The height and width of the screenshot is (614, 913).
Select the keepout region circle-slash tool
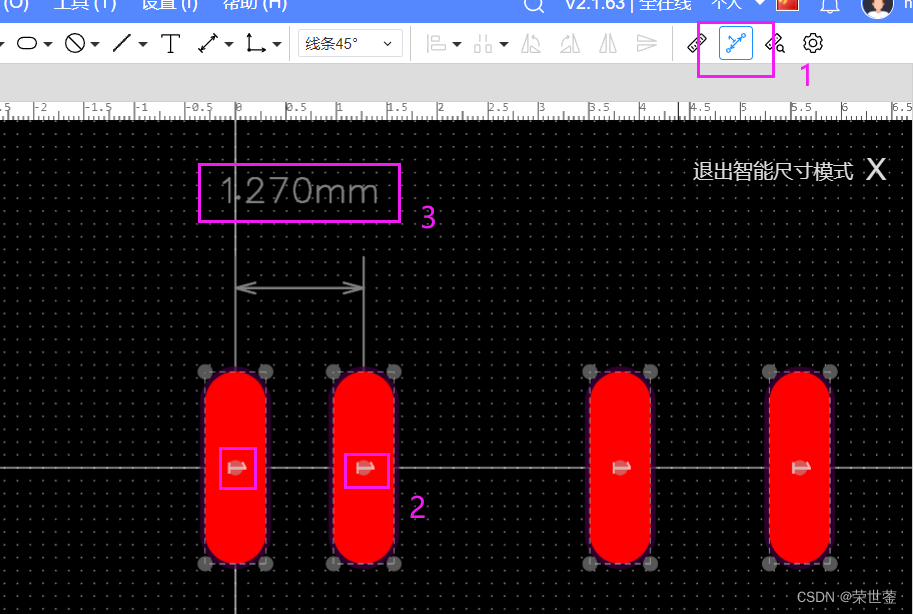click(x=75, y=43)
